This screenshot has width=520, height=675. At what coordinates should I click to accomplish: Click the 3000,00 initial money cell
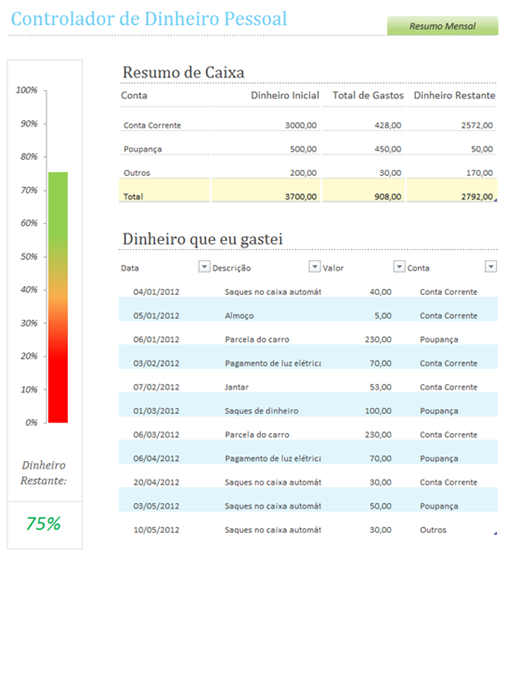click(x=301, y=125)
